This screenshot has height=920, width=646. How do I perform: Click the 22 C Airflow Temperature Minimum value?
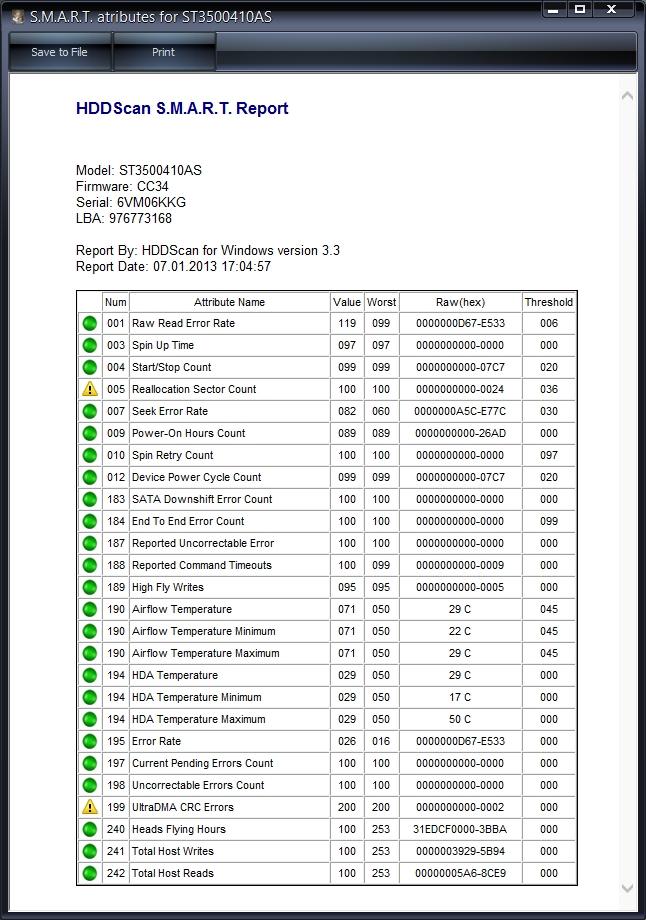(460, 631)
